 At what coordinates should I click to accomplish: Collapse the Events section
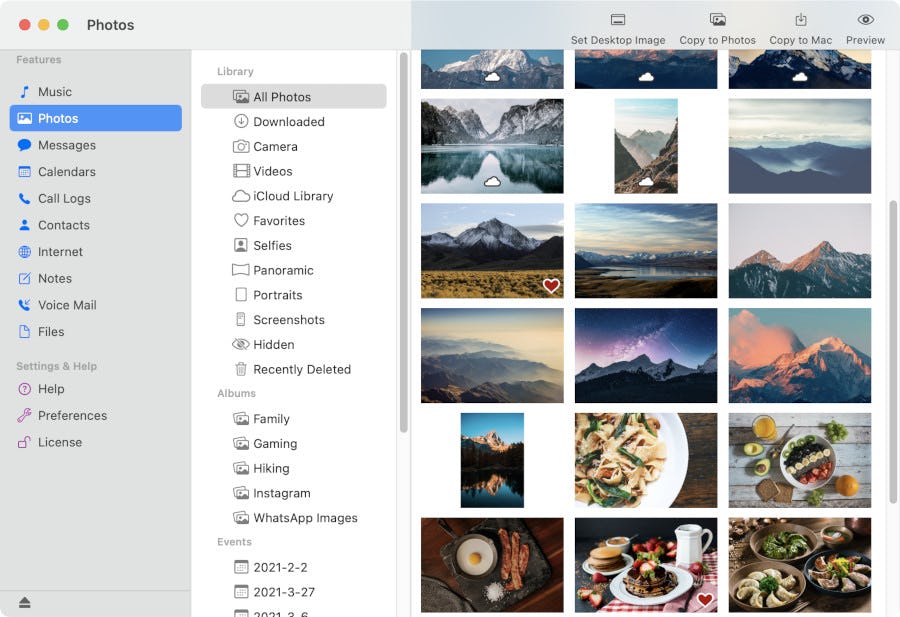click(x=234, y=542)
